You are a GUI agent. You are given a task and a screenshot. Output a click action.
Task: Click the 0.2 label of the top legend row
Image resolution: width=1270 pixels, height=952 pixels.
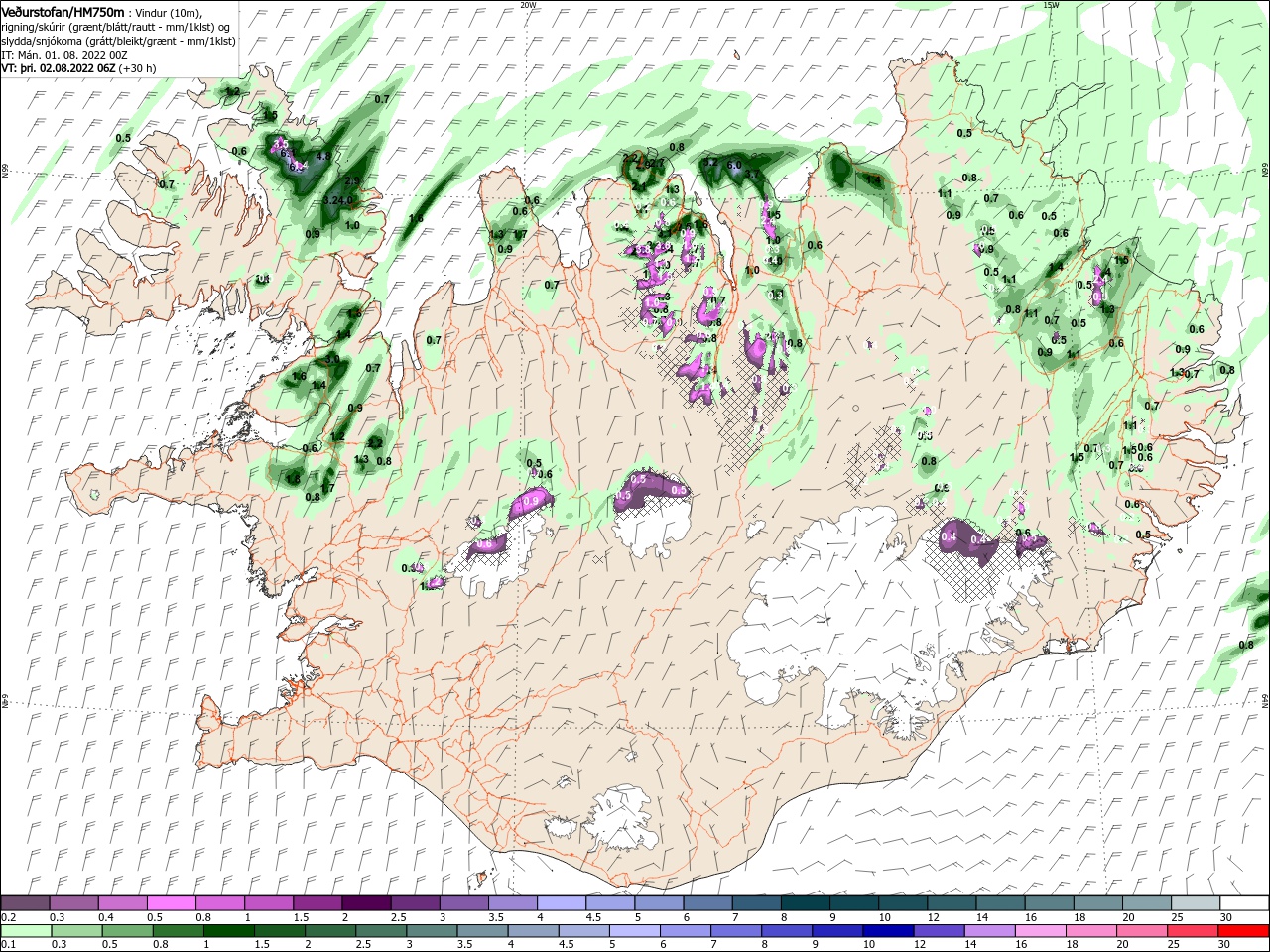pos(8,917)
